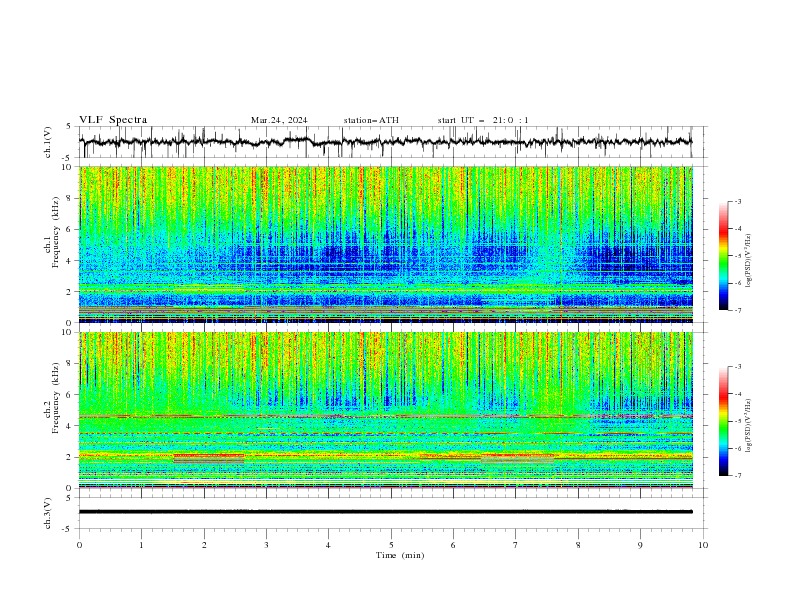Click the ch.1 spectrogram color scale bar
The height and width of the screenshot is (612, 792).
point(723,256)
